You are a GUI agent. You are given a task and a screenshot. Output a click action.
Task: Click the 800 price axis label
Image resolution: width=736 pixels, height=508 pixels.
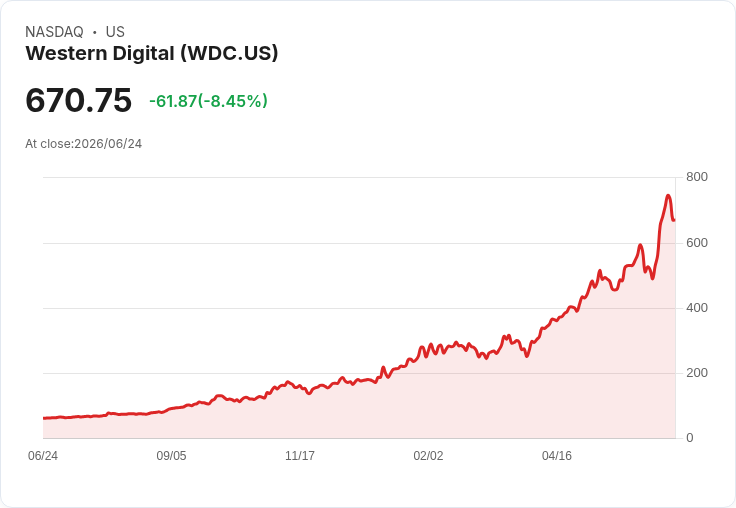coord(697,177)
